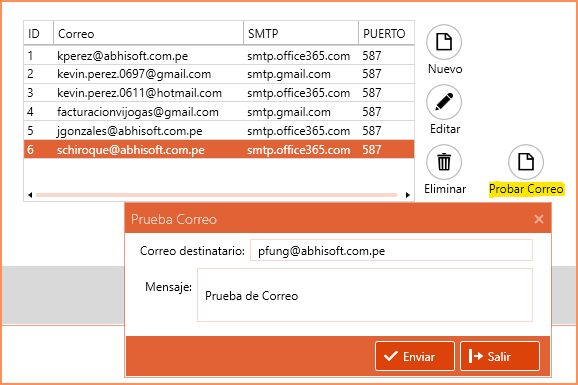Click the Nuevo label
The image size is (578, 385).
[x=445, y=69]
